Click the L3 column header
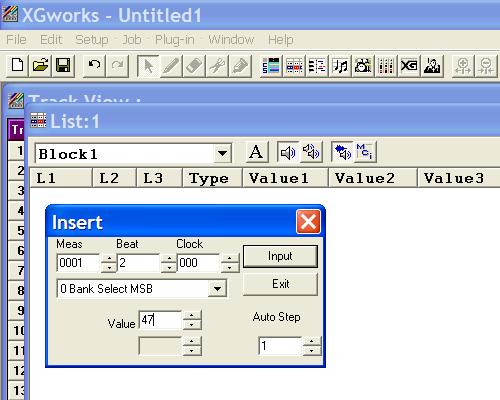500x400 pixels. coord(159,178)
